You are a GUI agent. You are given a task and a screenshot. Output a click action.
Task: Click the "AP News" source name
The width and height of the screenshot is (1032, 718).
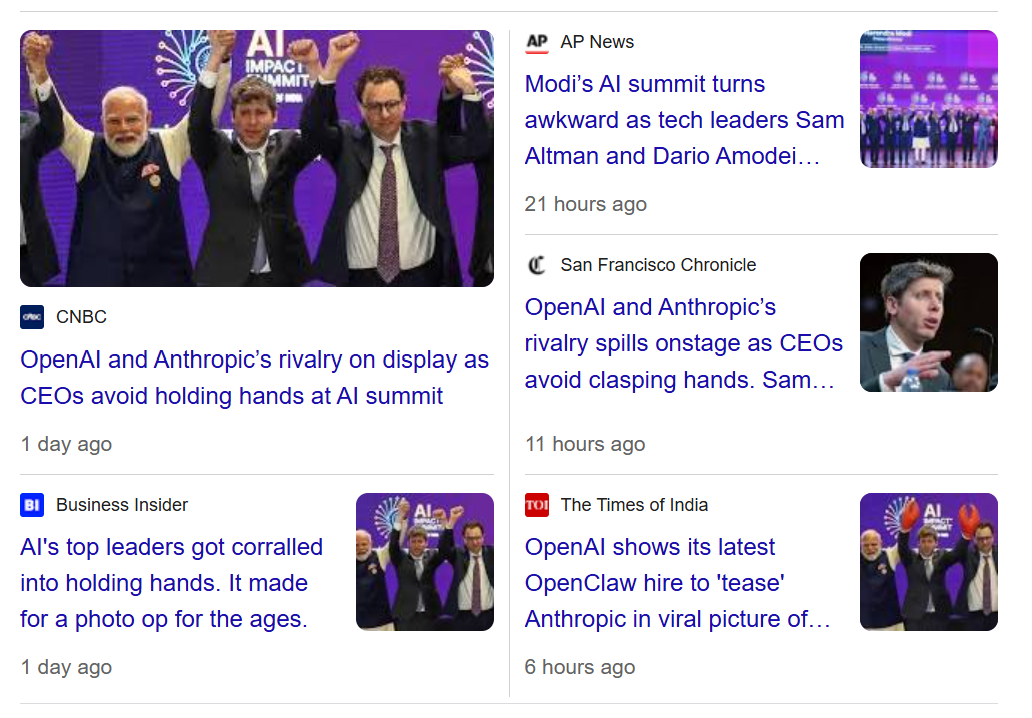[x=597, y=42]
